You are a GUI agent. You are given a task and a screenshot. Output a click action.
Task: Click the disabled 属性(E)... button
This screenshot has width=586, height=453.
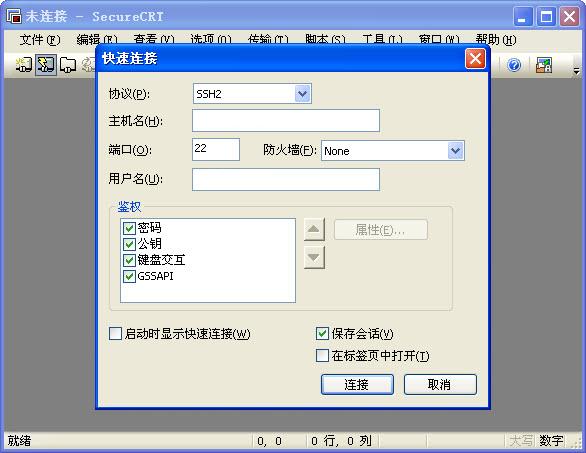click(x=380, y=229)
